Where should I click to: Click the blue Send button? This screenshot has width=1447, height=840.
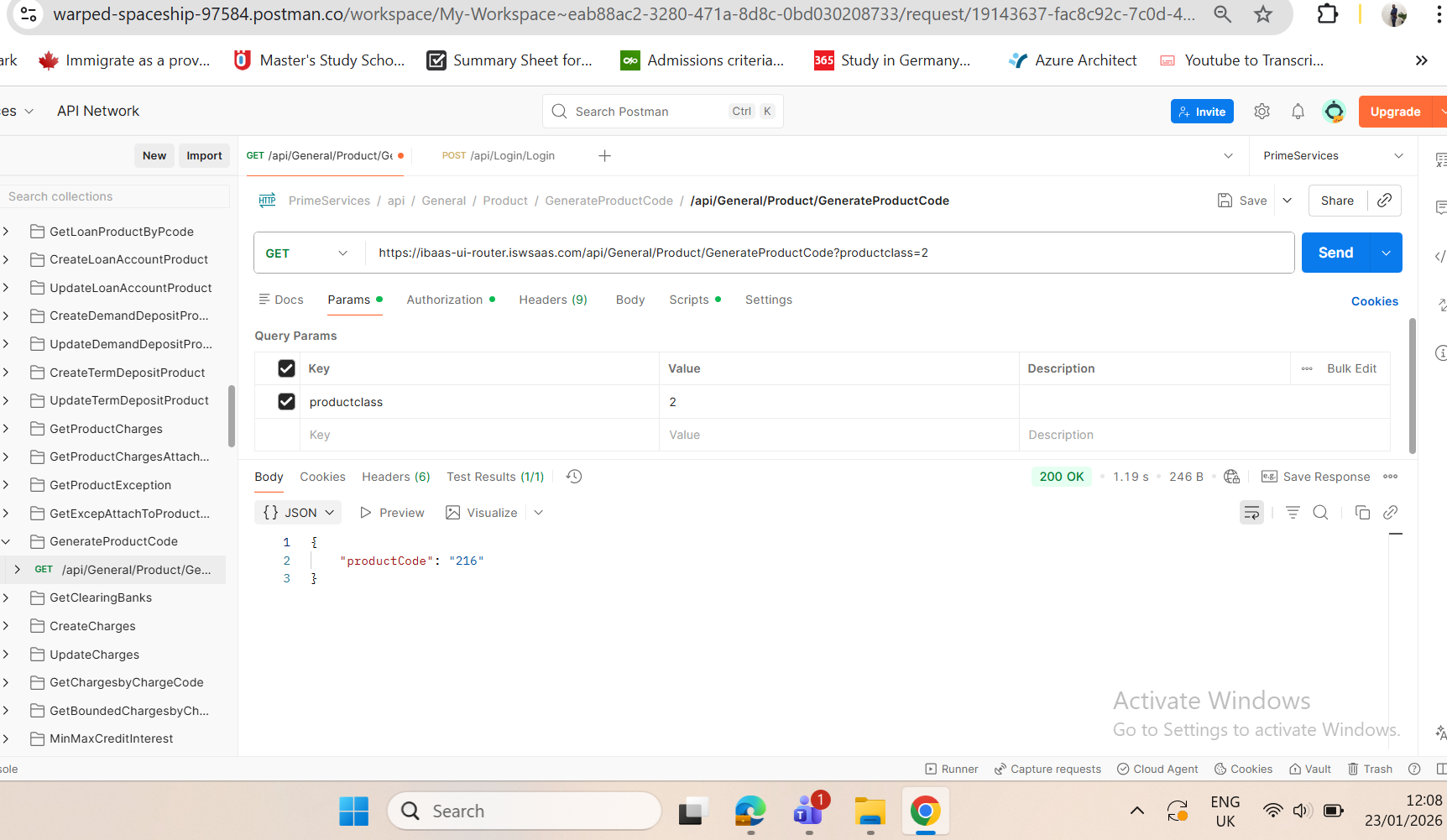click(1335, 253)
